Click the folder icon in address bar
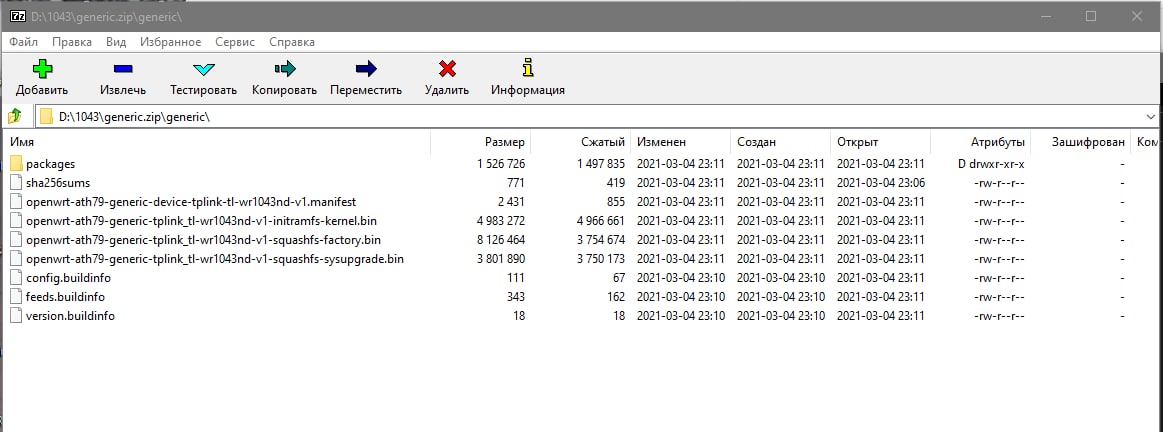The image size is (1163, 432). (x=46, y=117)
